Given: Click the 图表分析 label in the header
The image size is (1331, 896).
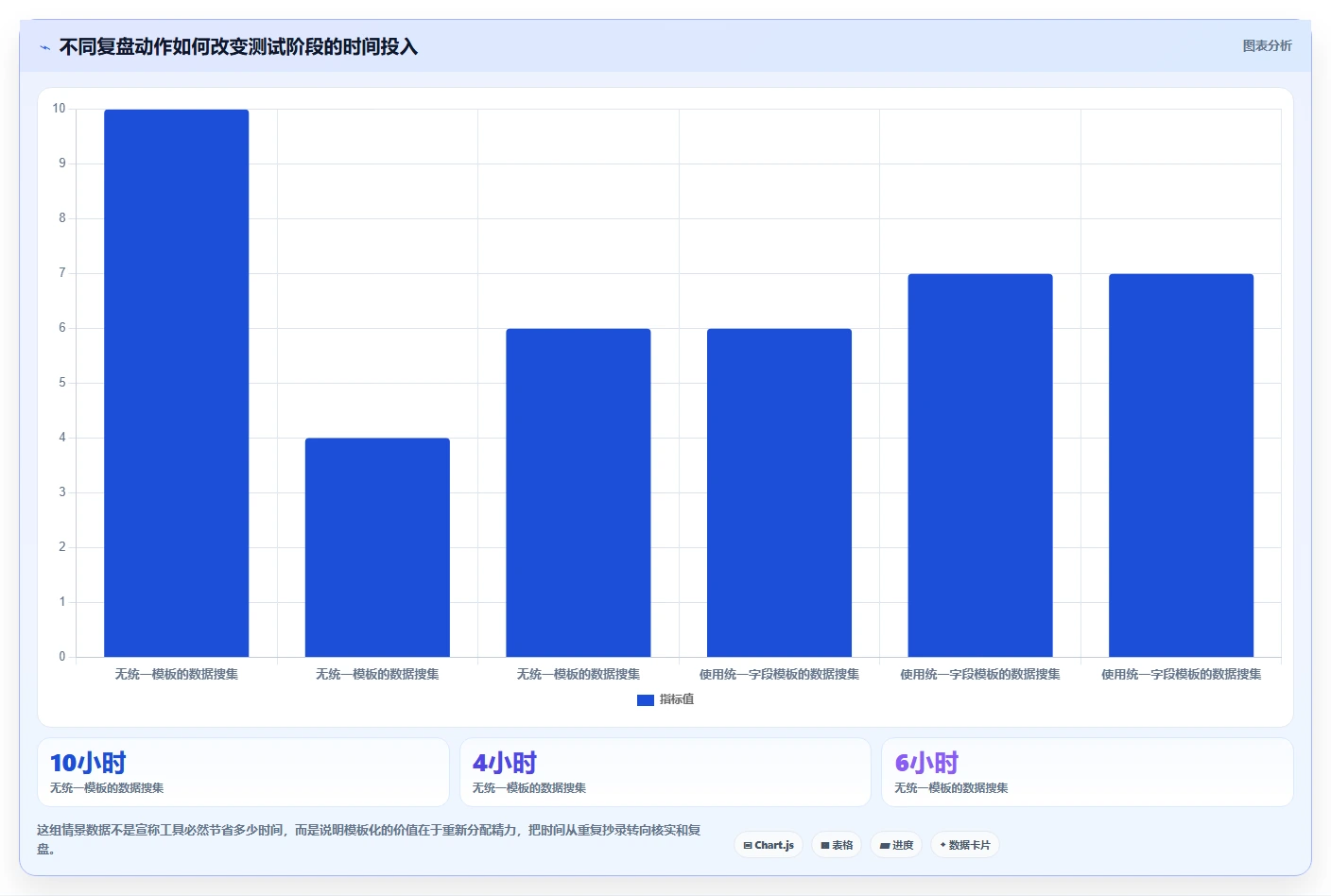Looking at the screenshot, I should coord(1267,45).
